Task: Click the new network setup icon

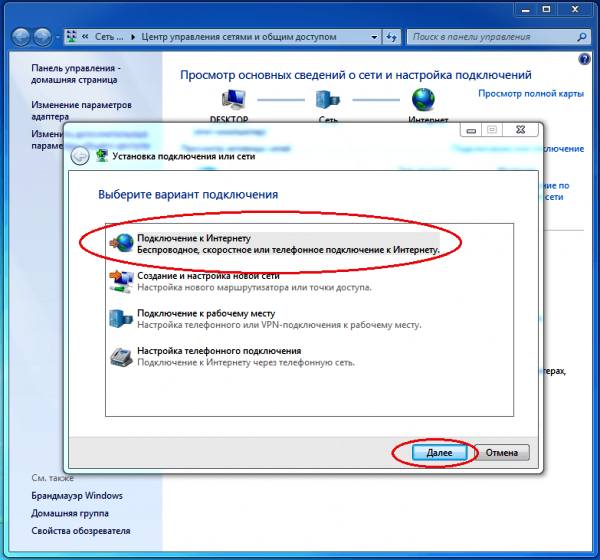Action: (x=121, y=282)
